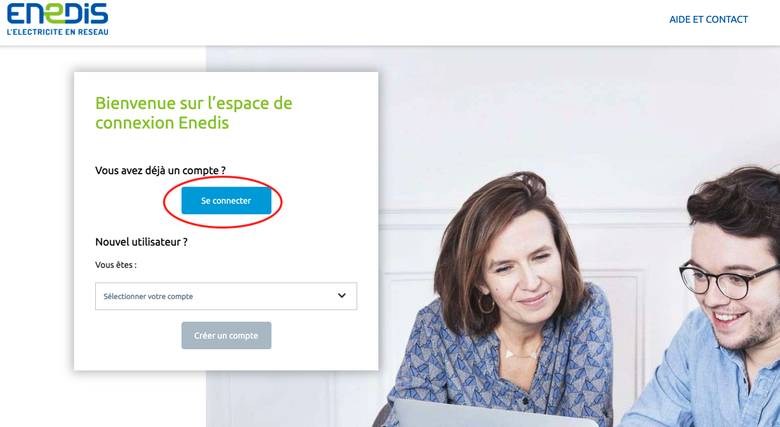780x427 pixels.
Task: Open the Sélectionner votre compte dropdown
Action: pos(226,296)
